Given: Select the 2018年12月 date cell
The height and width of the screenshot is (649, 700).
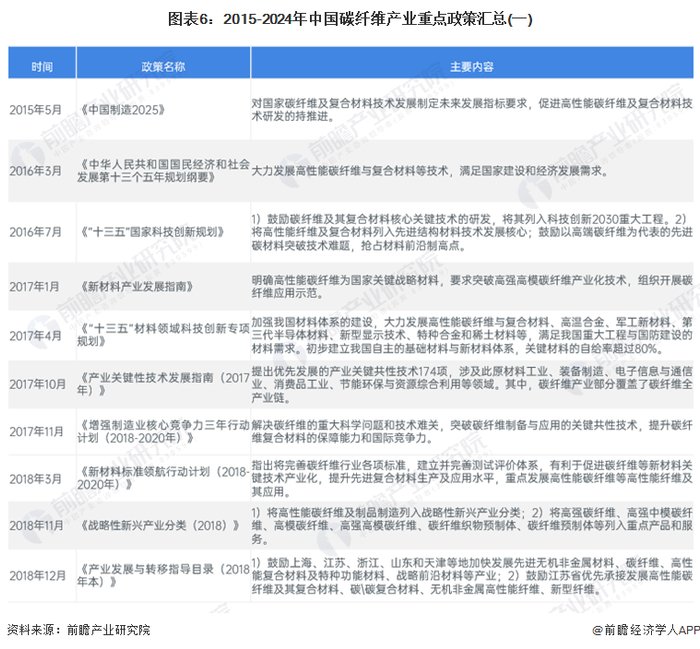Looking at the screenshot, I should 38,576.
